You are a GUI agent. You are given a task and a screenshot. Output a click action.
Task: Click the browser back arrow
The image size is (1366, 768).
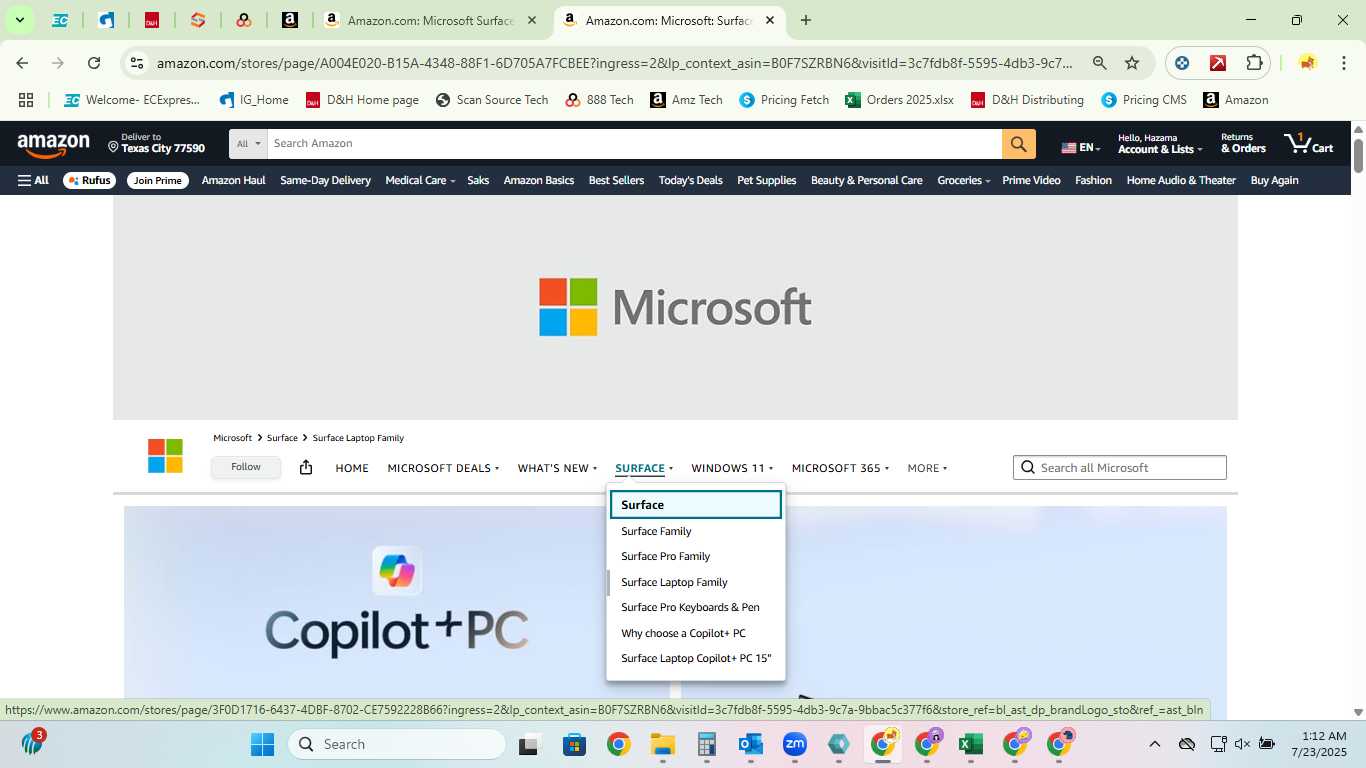coord(22,63)
